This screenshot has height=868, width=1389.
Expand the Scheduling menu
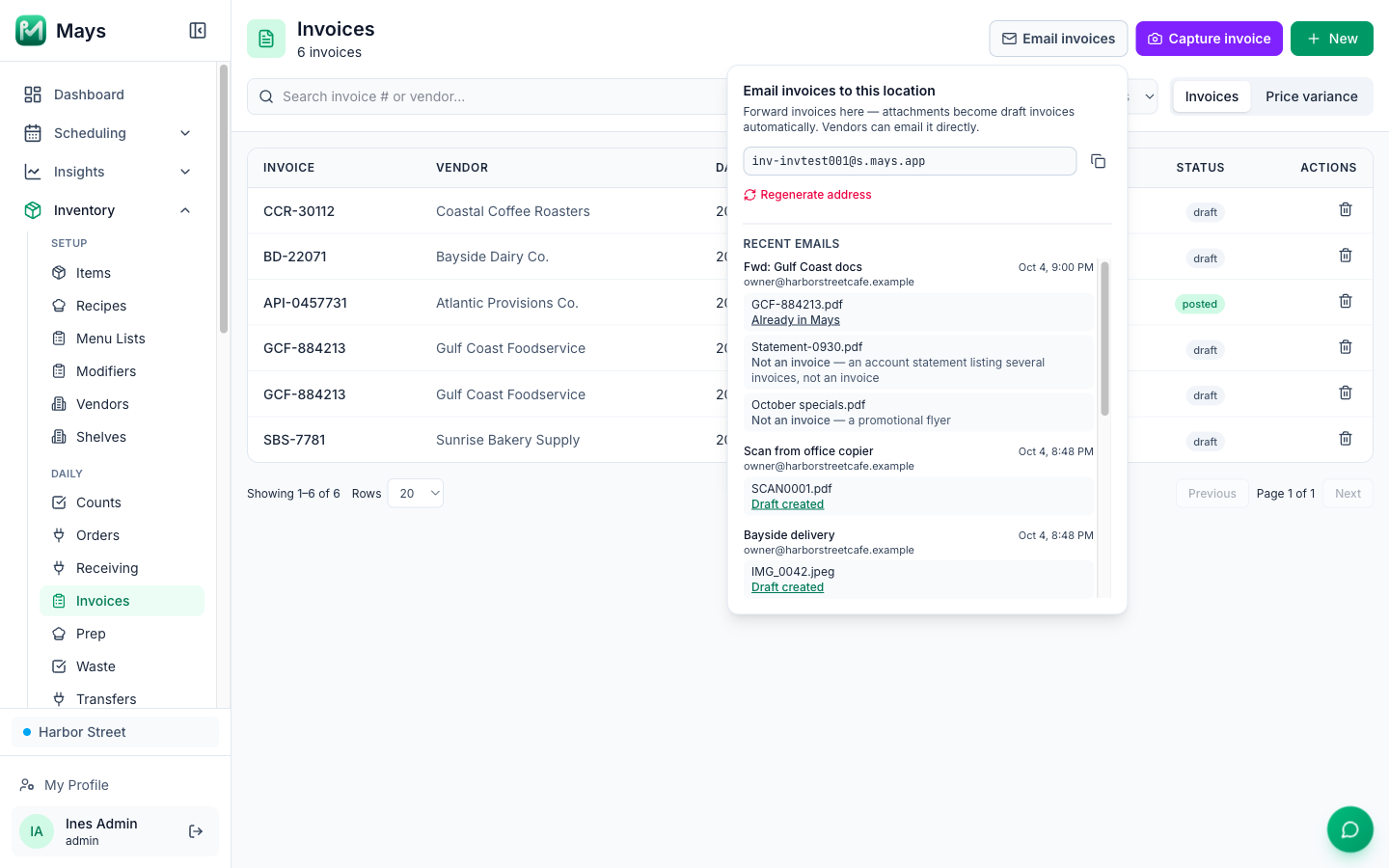(108, 133)
